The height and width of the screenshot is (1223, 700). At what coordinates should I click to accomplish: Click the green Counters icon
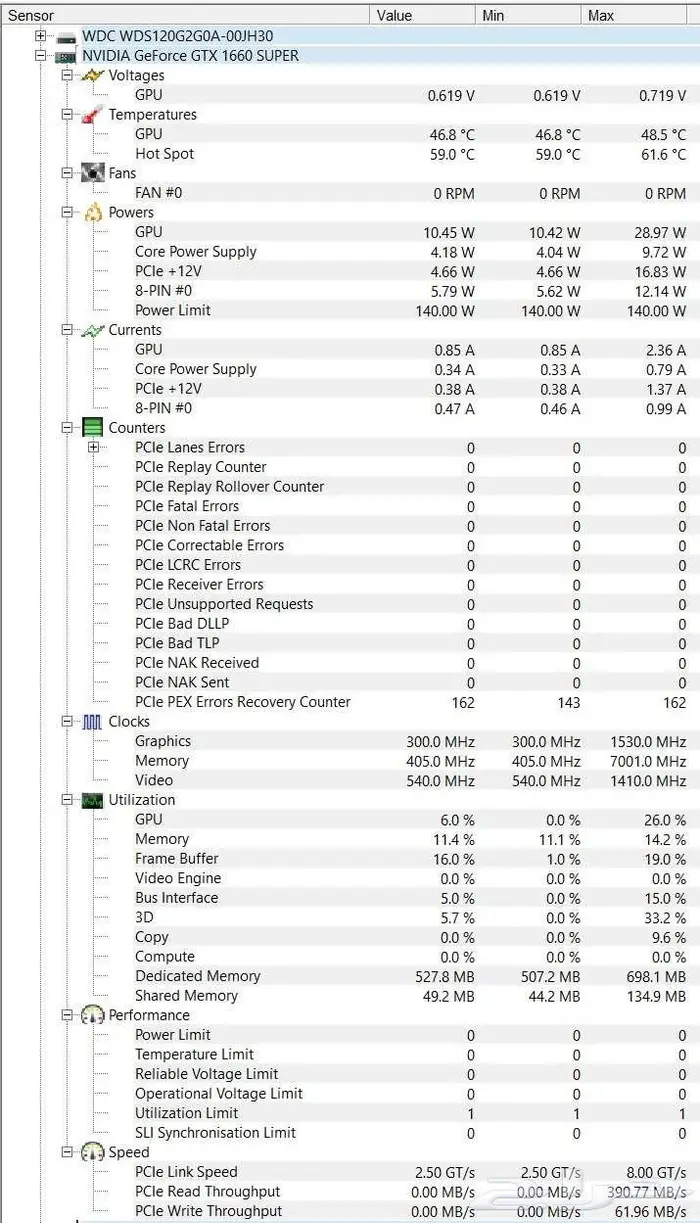click(x=93, y=428)
